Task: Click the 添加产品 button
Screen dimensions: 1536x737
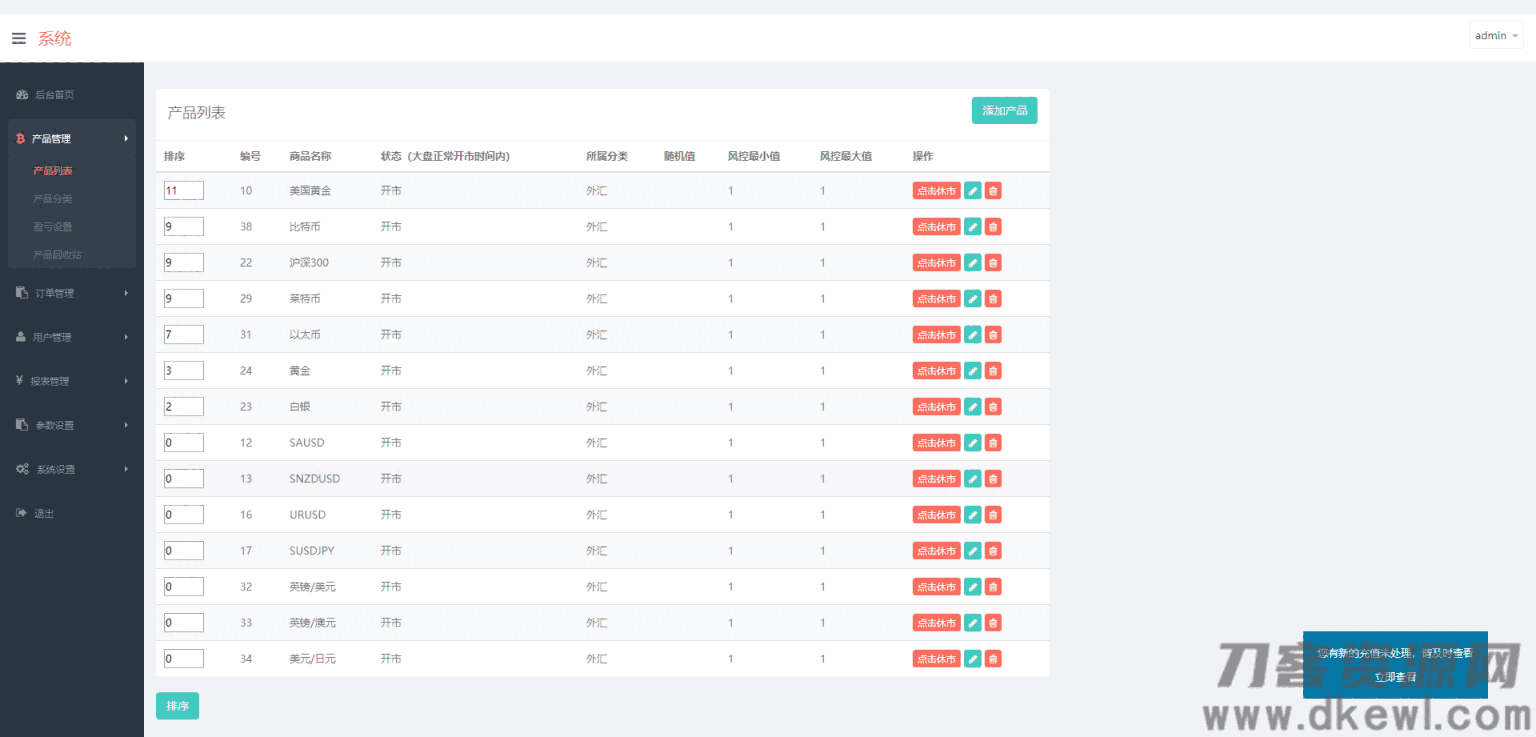Action: (x=1004, y=111)
